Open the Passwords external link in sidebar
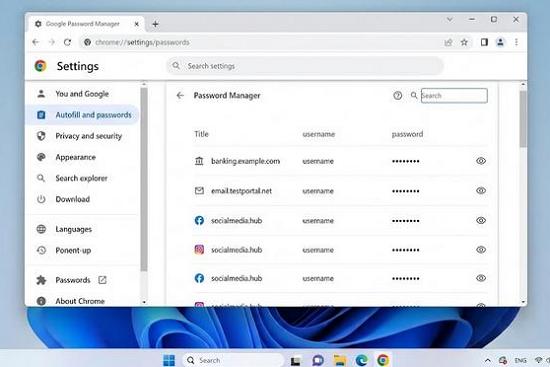550x367 pixels. [x=102, y=280]
